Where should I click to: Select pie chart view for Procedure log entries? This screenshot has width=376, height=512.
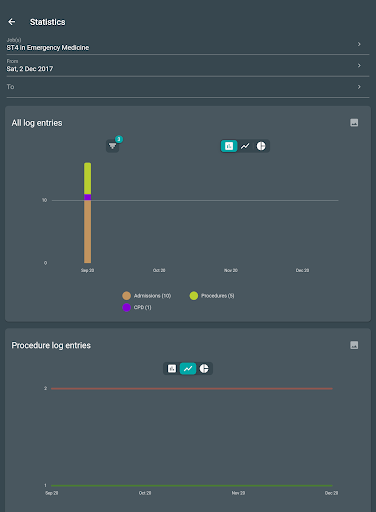(x=204, y=368)
